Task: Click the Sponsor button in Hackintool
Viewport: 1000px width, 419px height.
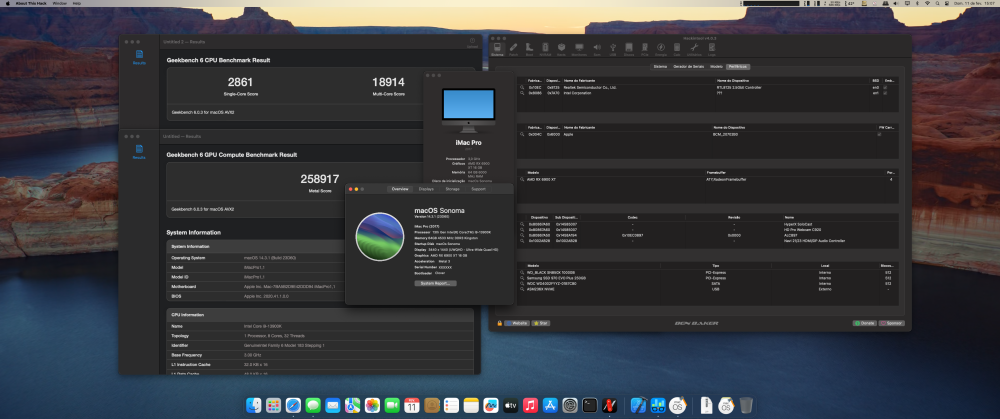Action: click(892, 323)
